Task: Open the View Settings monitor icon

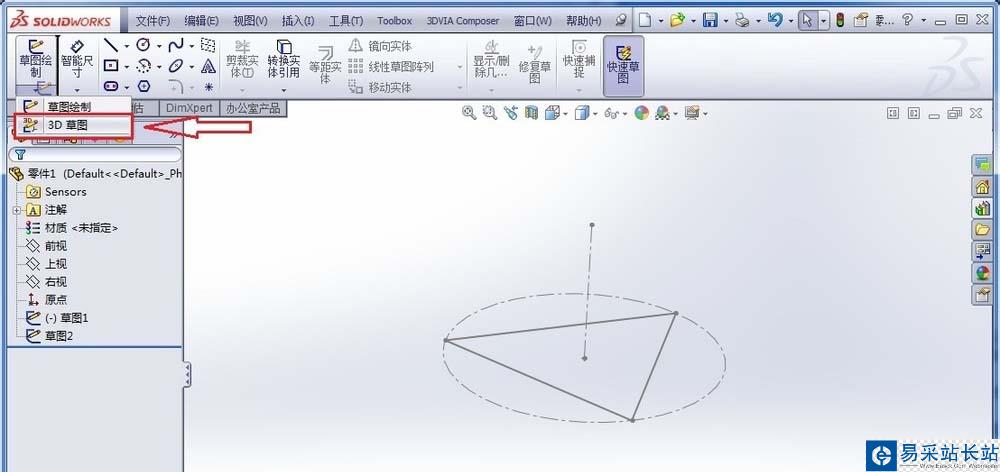Action: point(692,114)
